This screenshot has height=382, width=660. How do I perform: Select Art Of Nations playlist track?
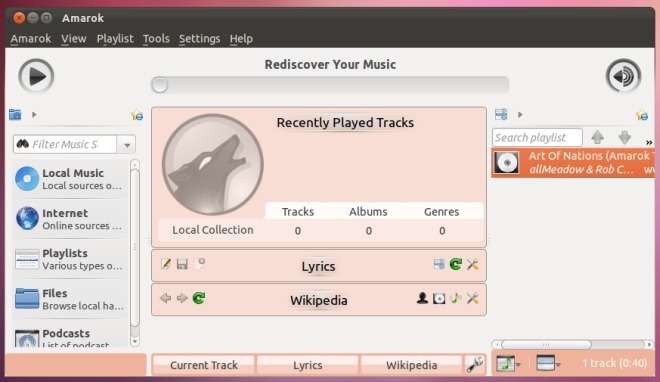click(573, 162)
